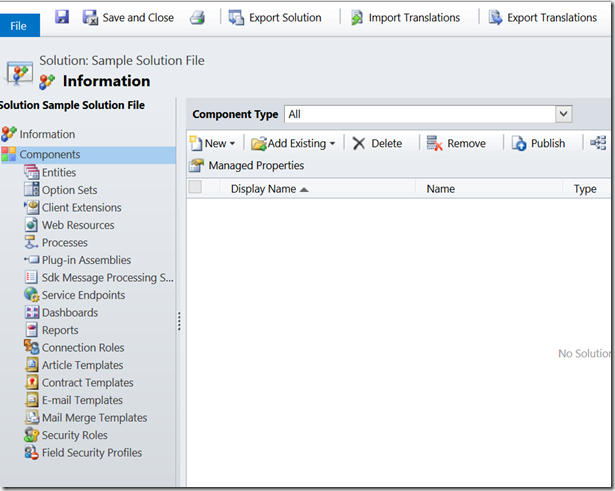Viewport: 615px width, 491px height.
Task: Click the Export Translations icon
Action: click(495, 17)
